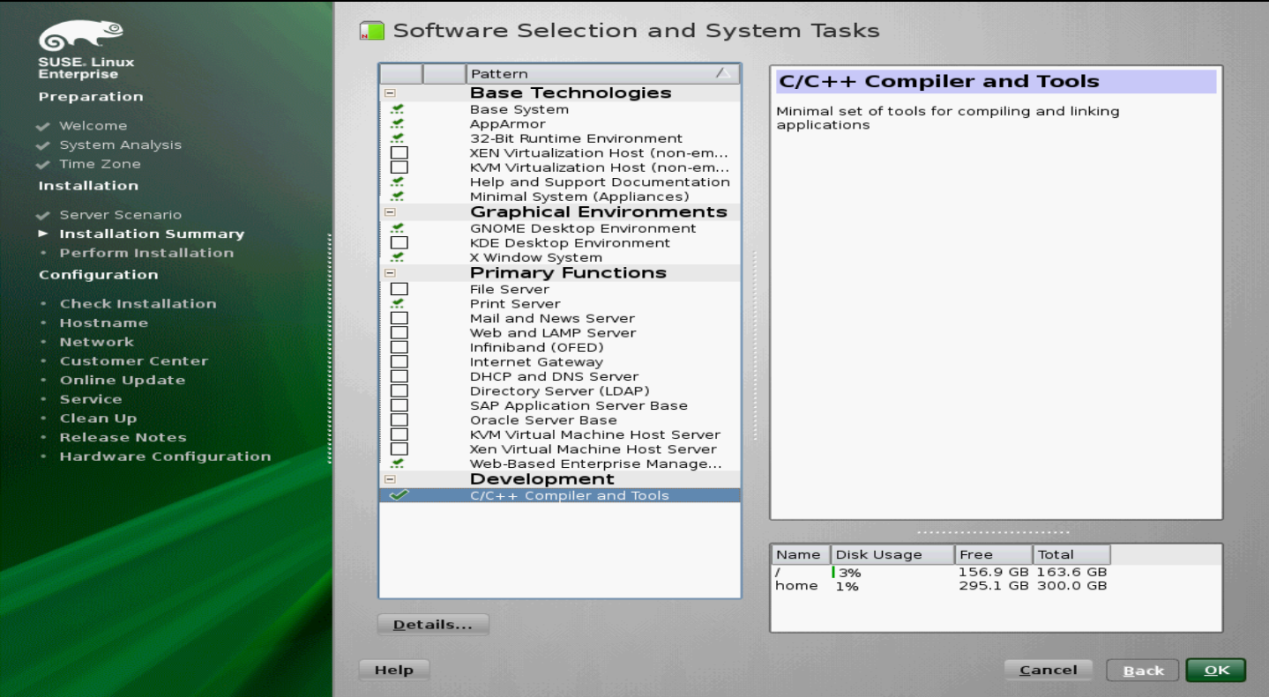1269x697 pixels.
Task: Click Release Notes in the sidebar
Action: tap(123, 437)
